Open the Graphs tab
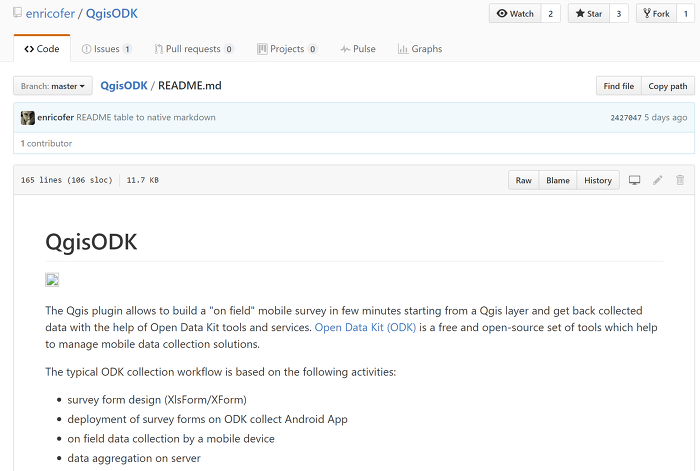The width and height of the screenshot is (700, 471). [x=420, y=49]
